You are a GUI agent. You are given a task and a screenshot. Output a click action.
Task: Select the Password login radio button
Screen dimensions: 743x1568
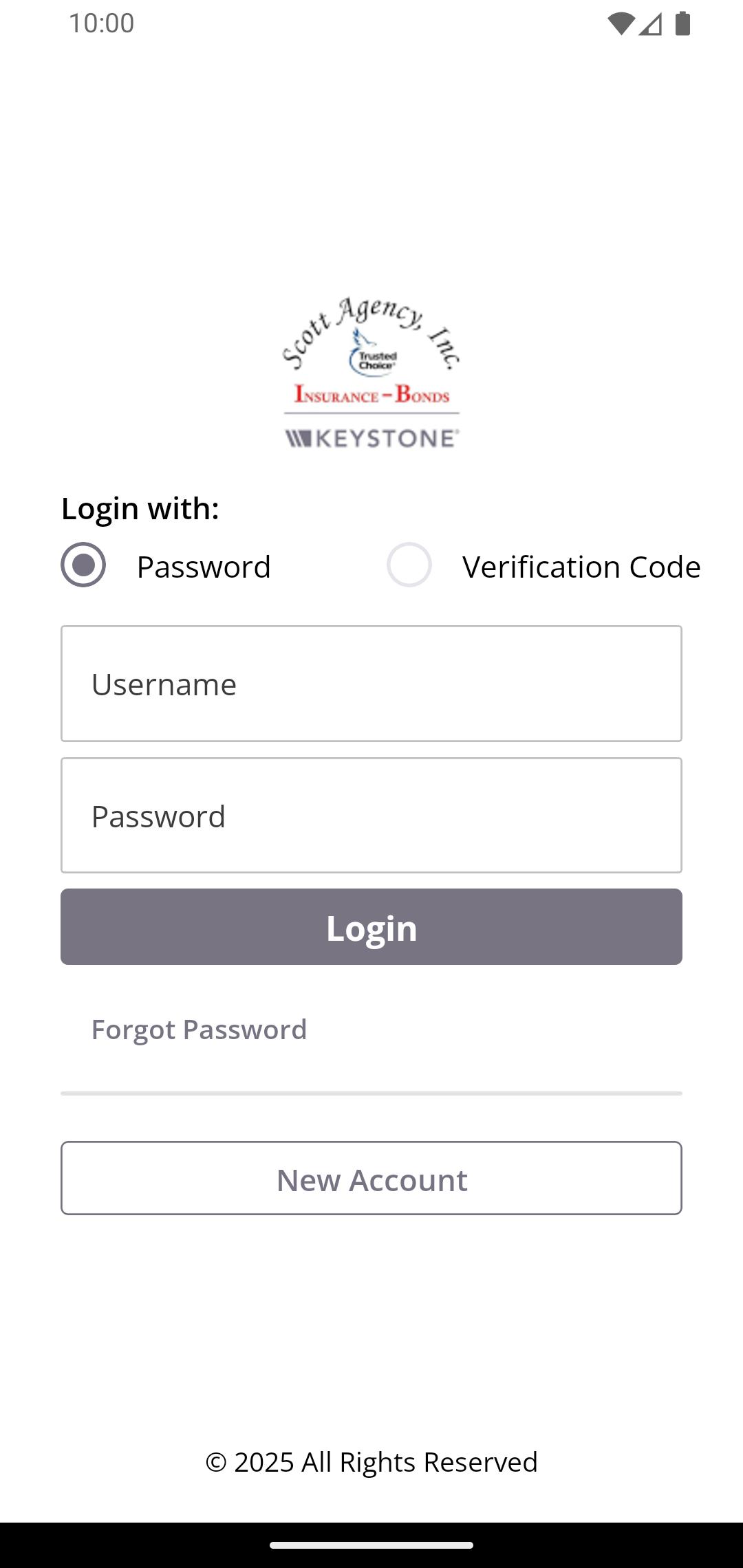(x=83, y=565)
